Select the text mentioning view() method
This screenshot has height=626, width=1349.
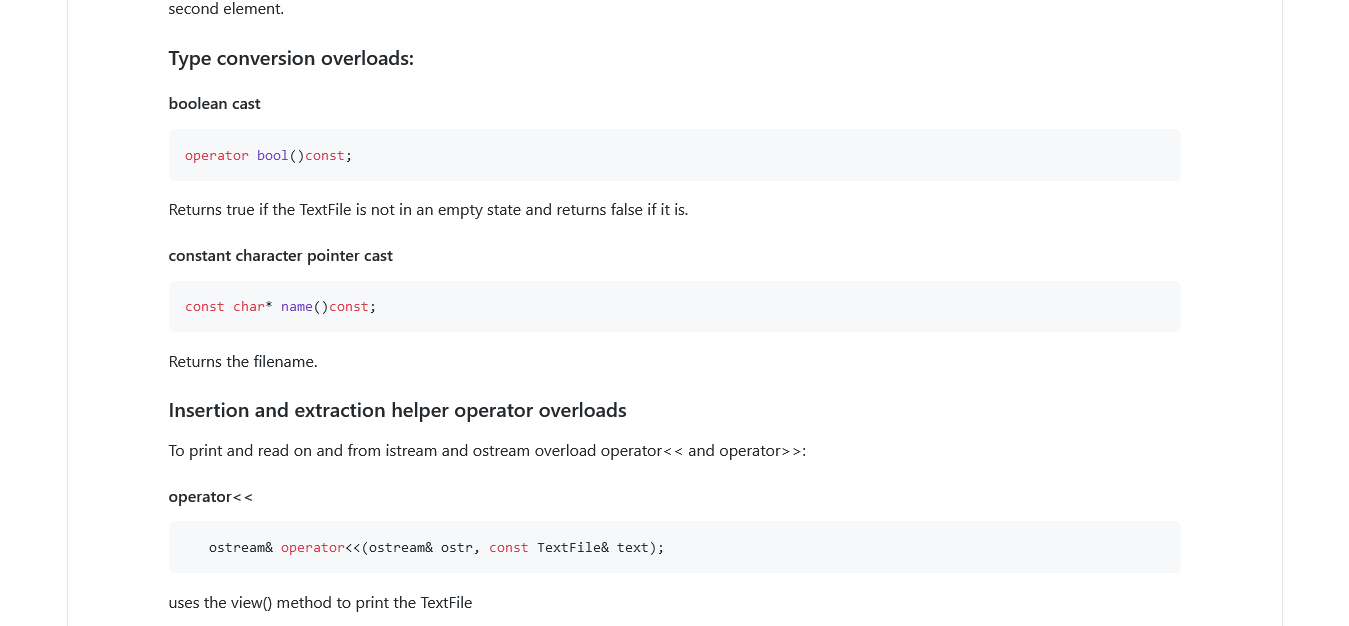320,602
